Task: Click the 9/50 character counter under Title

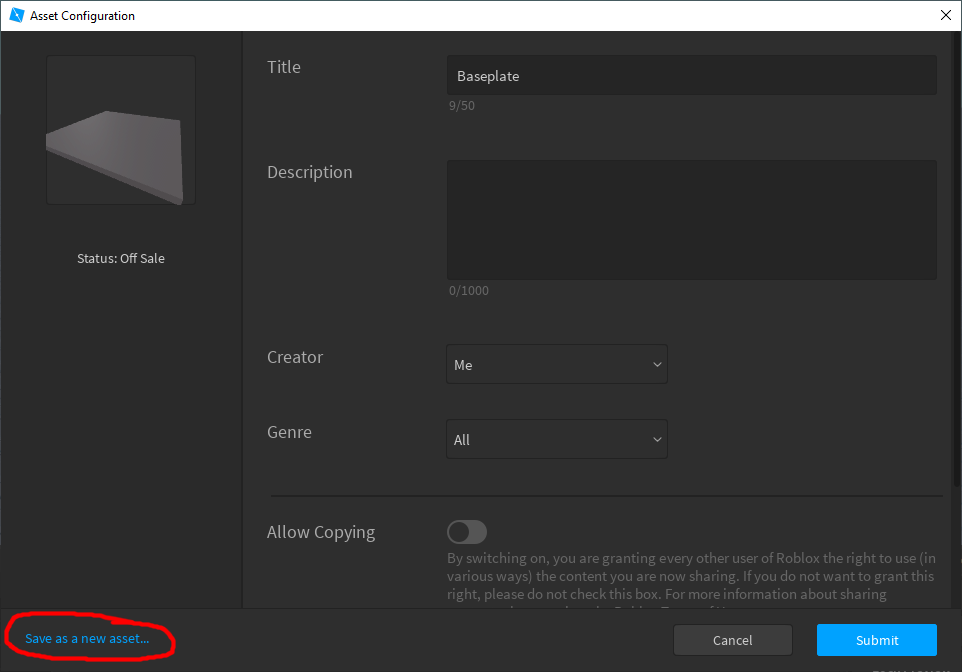Action: [461, 105]
